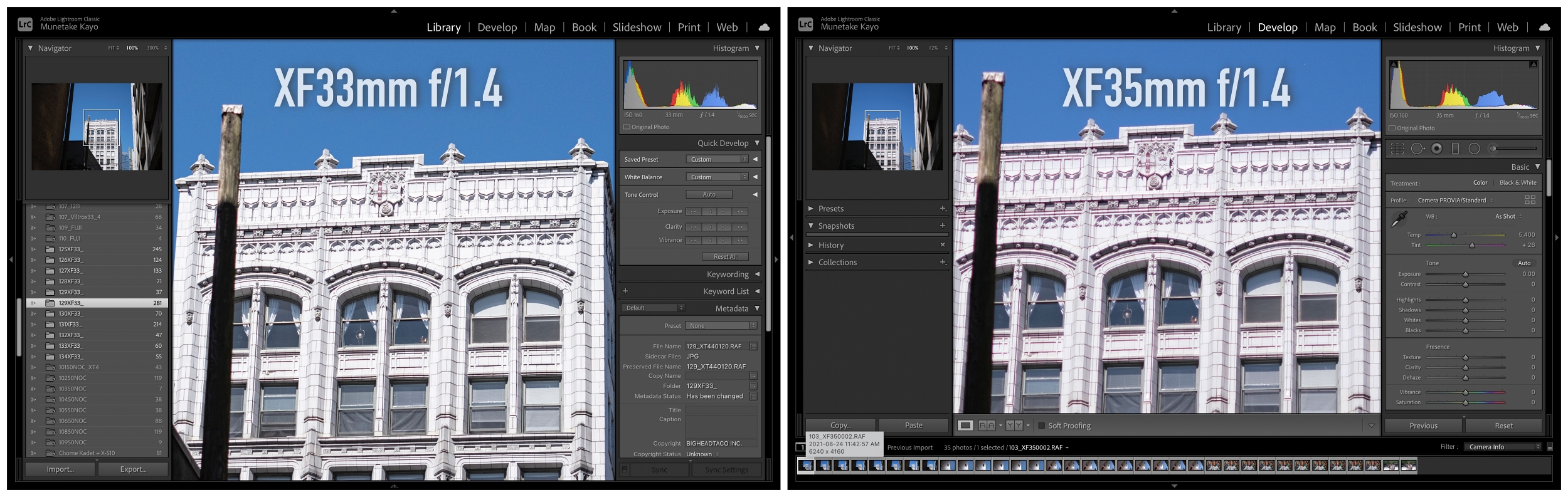Select Before/After view (Y Y) in toolbar
Viewport: 1568px width, 497px height.
click(x=1014, y=426)
